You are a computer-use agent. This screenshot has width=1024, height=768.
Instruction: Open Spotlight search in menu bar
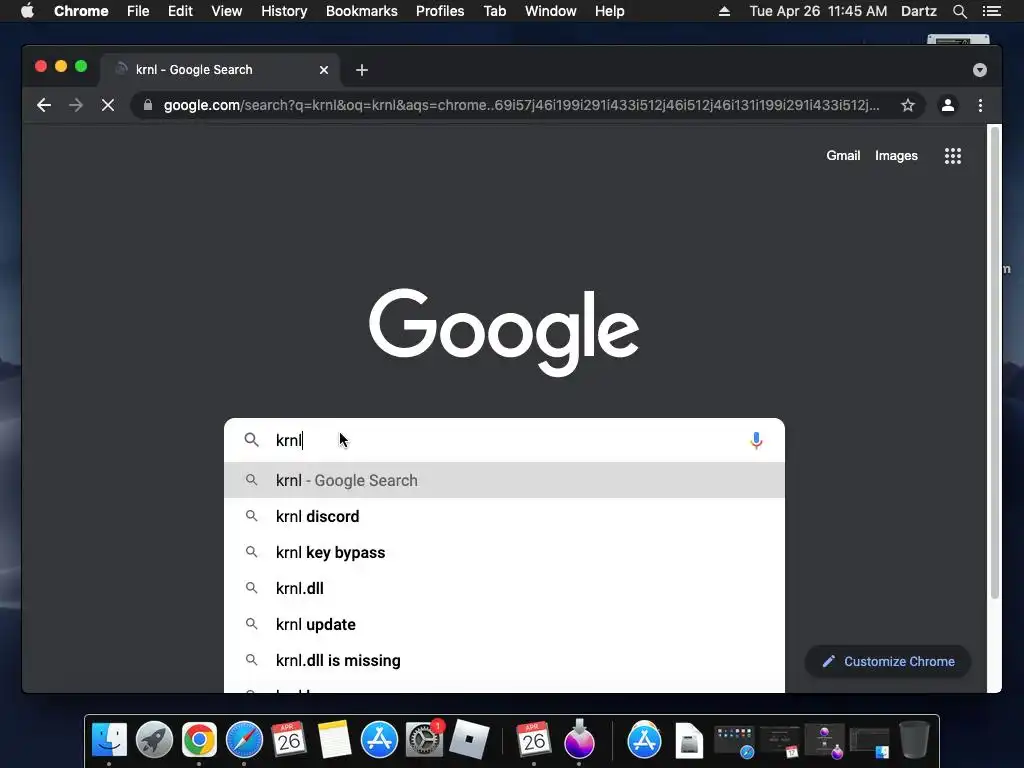click(959, 11)
